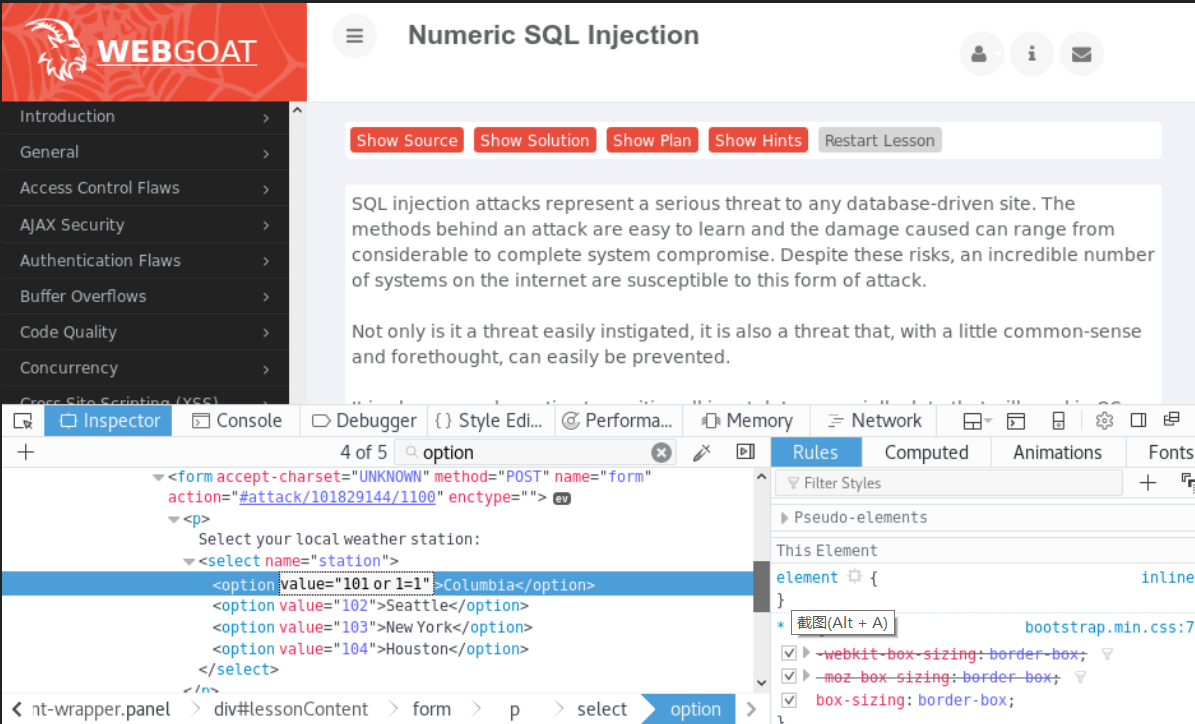The width and height of the screenshot is (1195, 724).
Task: Expand Access Control Flaws section
Action: 145,188
